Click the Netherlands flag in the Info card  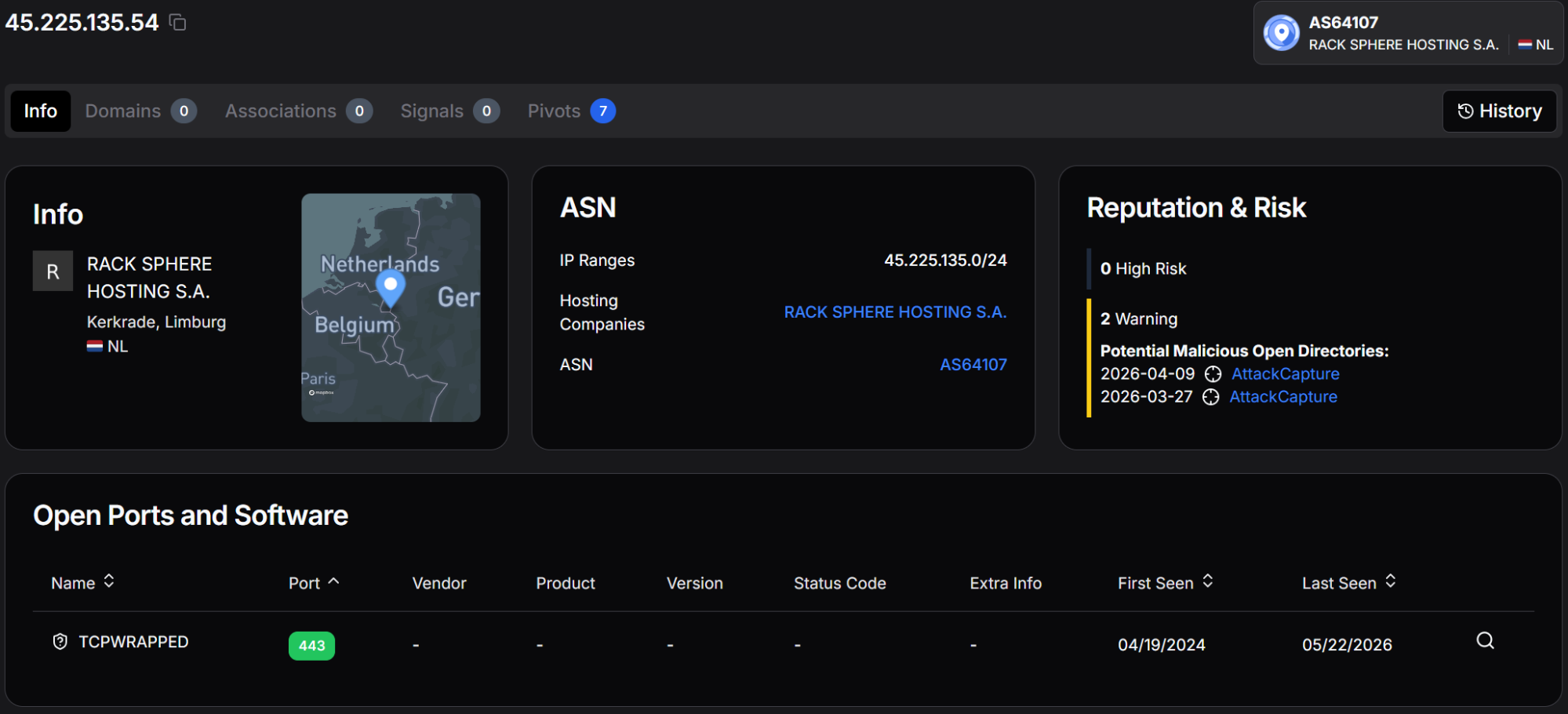(x=95, y=346)
